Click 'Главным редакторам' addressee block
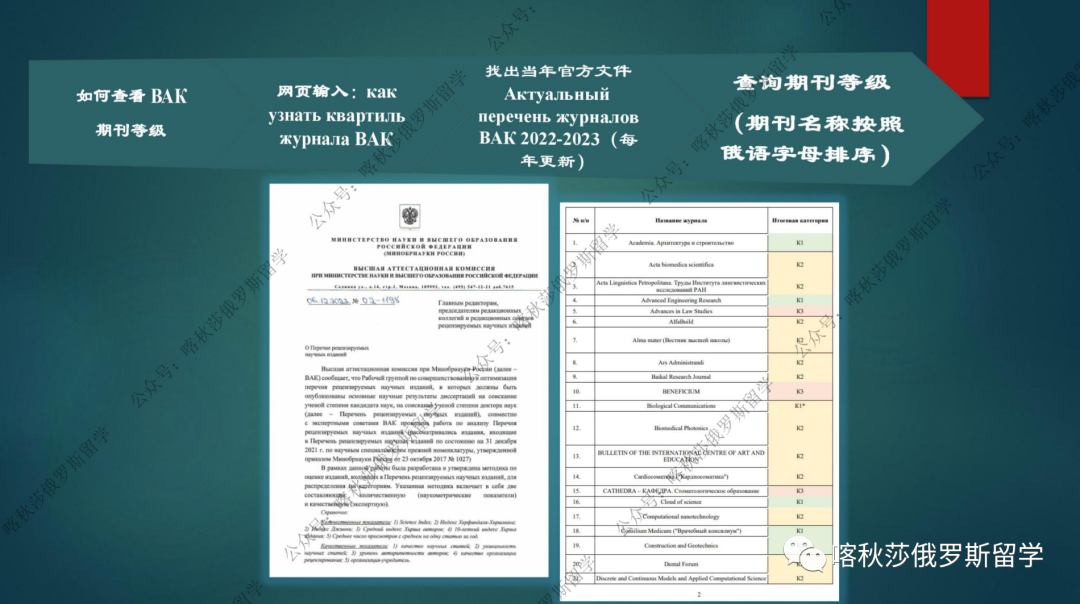The height and width of the screenshot is (604, 1080). (485, 314)
